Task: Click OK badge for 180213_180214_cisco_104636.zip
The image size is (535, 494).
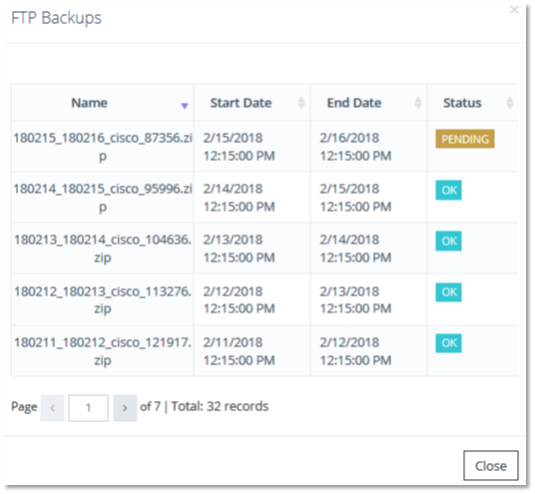Action: 449,241
